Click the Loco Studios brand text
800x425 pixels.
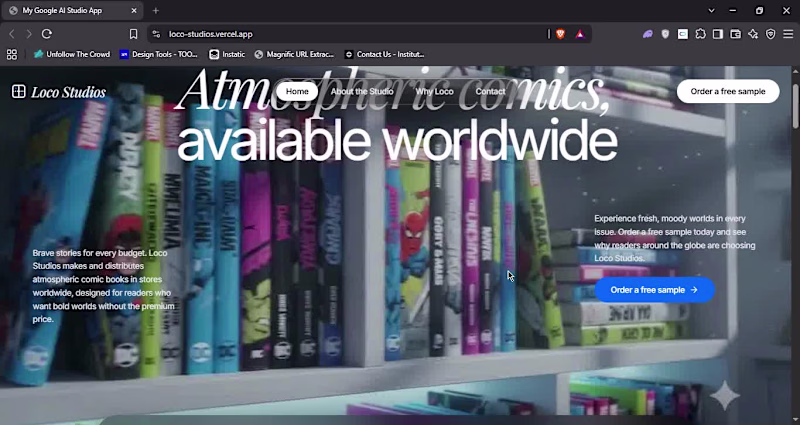tap(68, 92)
